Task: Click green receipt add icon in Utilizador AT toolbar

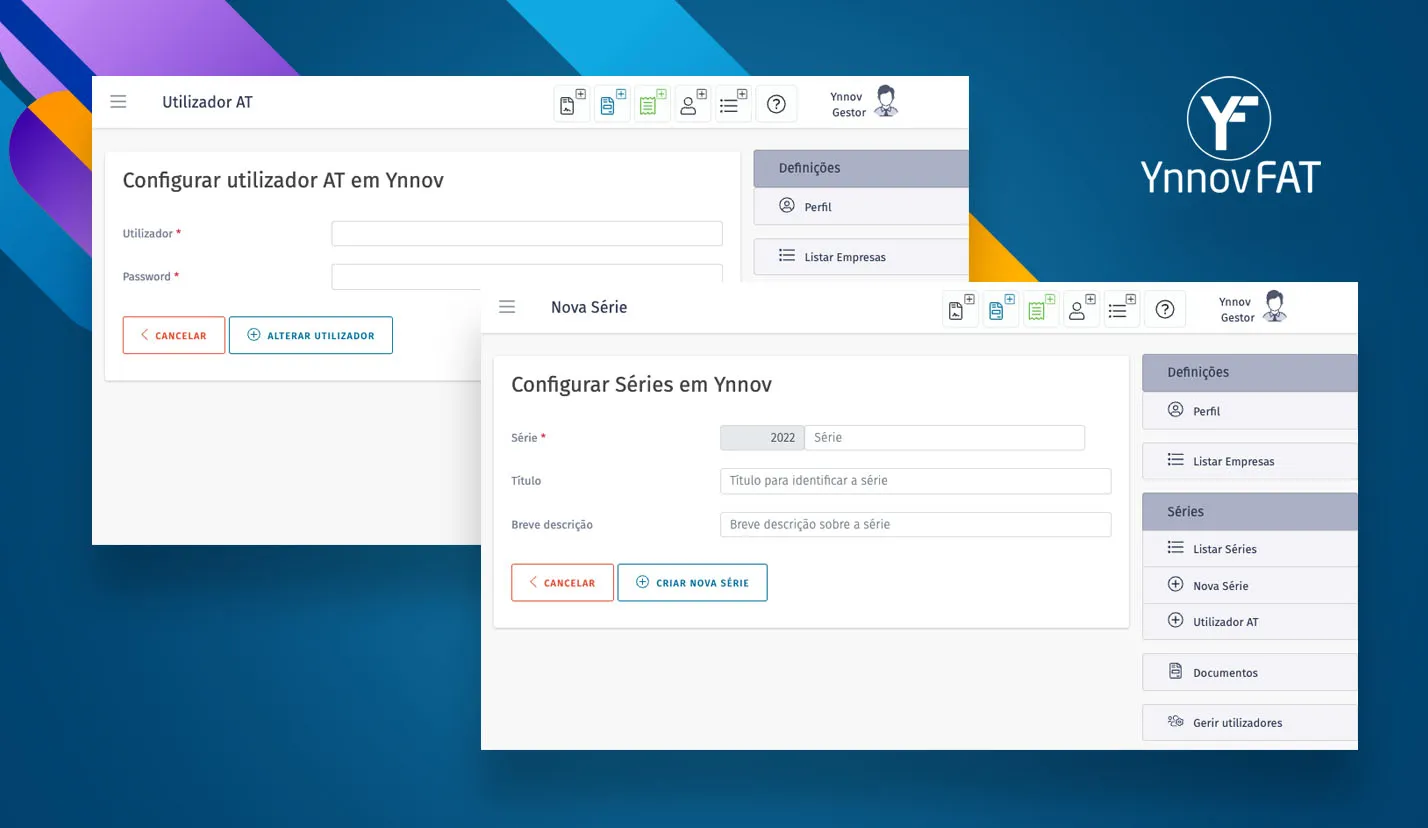Action: click(x=652, y=103)
